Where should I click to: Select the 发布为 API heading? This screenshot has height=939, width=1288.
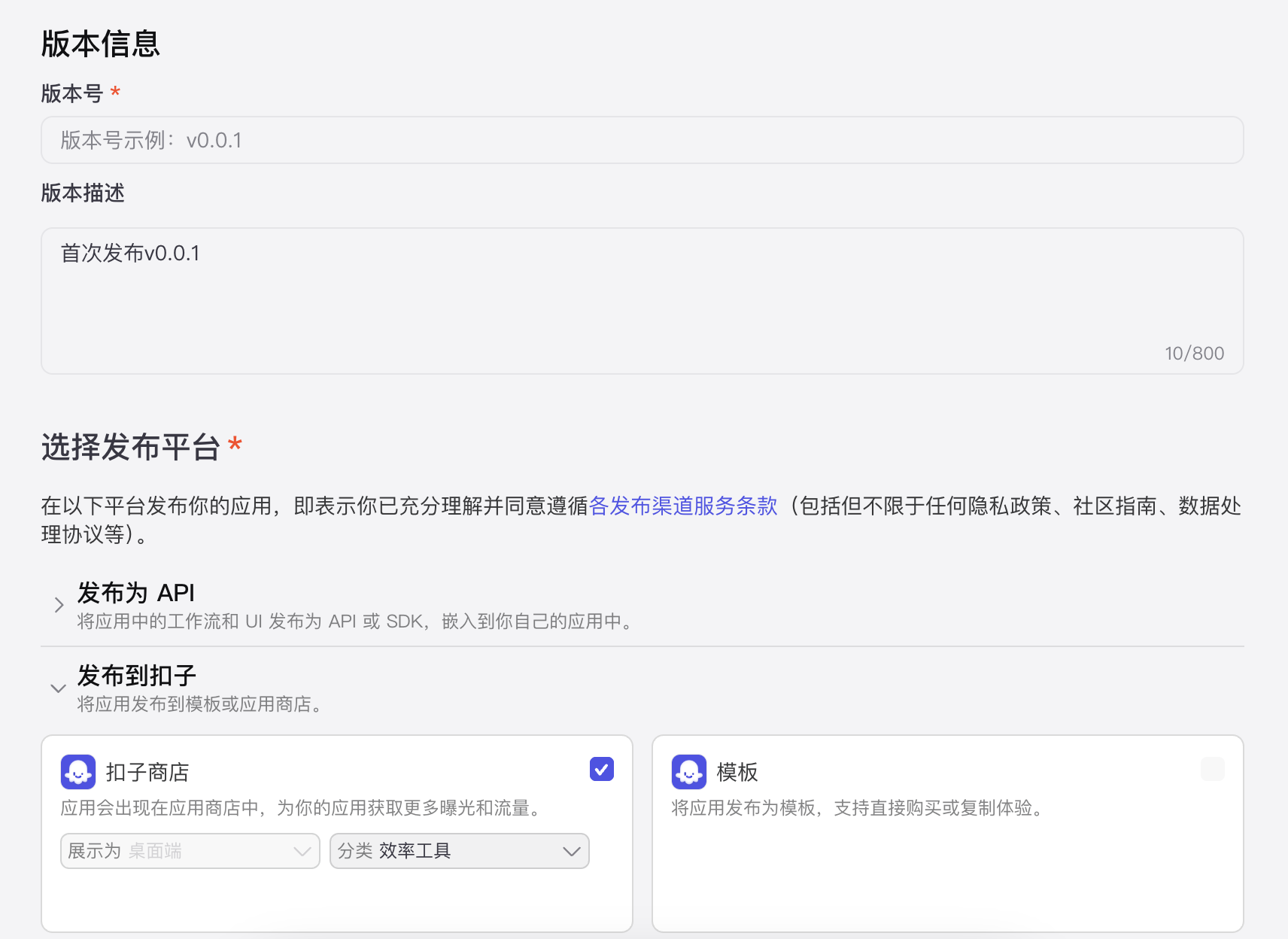tap(136, 593)
